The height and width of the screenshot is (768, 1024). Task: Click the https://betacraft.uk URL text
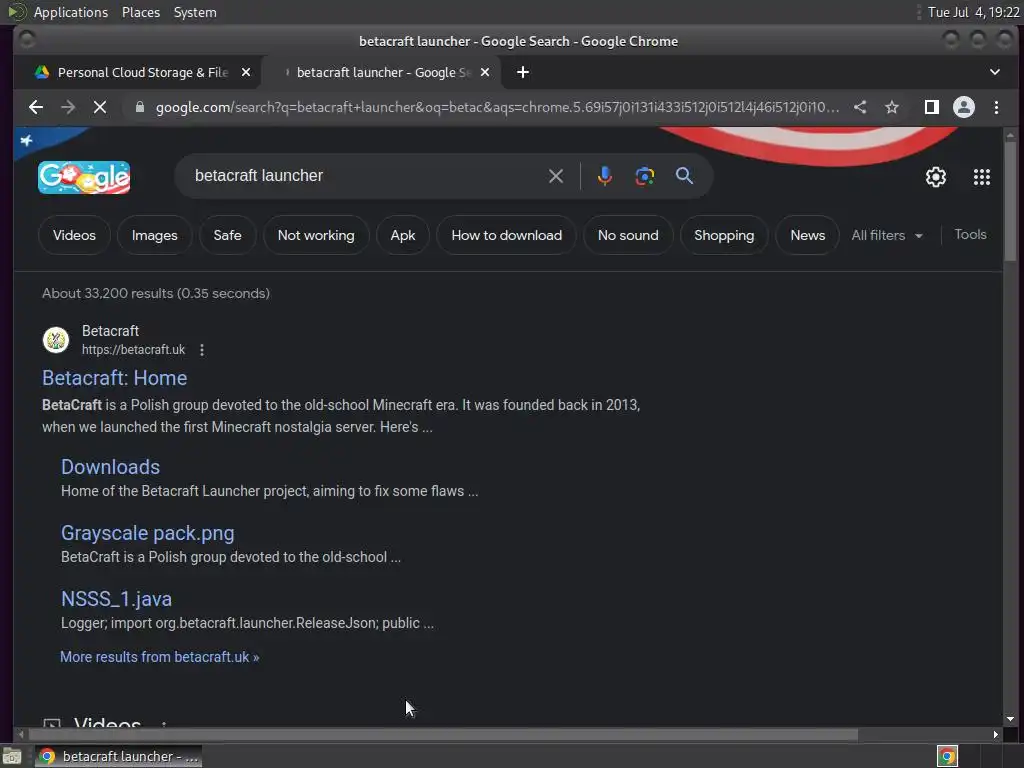click(133, 350)
